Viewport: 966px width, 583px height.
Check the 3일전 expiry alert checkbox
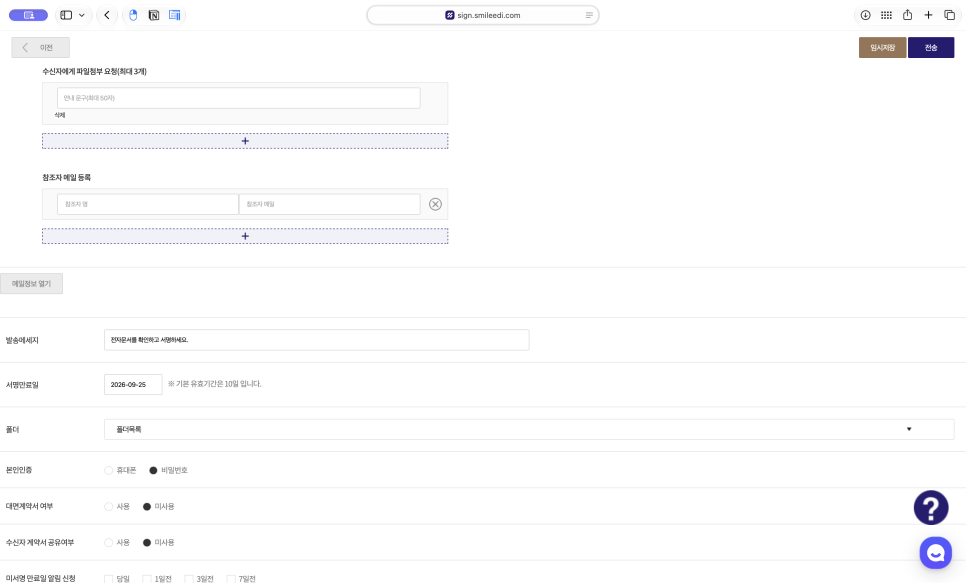coord(189,579)
